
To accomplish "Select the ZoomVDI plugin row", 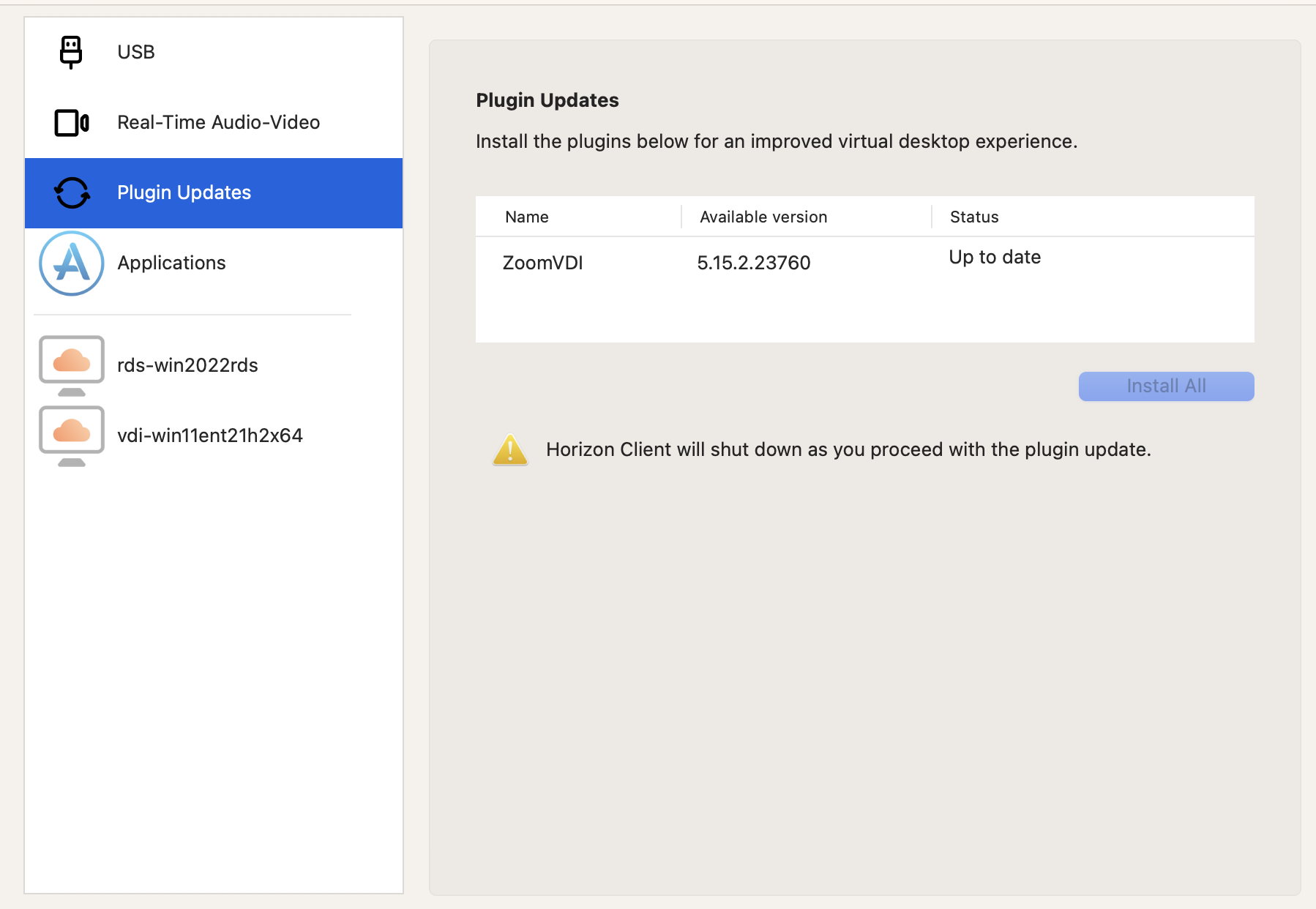I will pyautogui.click(x=542, y=262).
